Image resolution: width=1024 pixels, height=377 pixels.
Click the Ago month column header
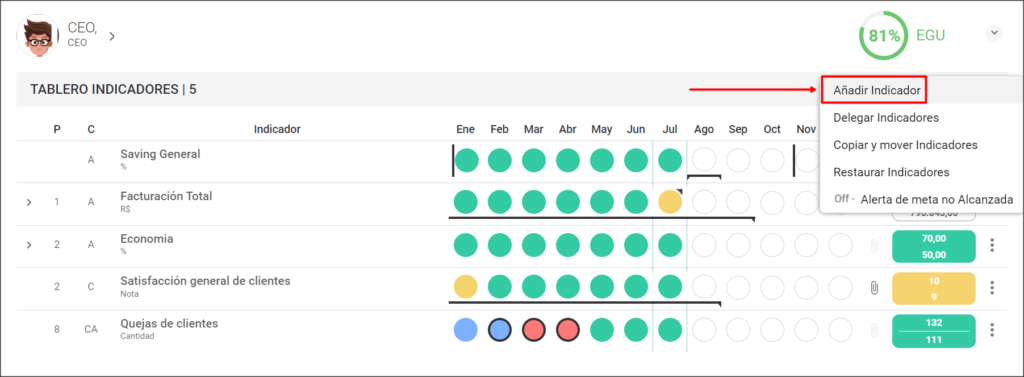[704, 129]
